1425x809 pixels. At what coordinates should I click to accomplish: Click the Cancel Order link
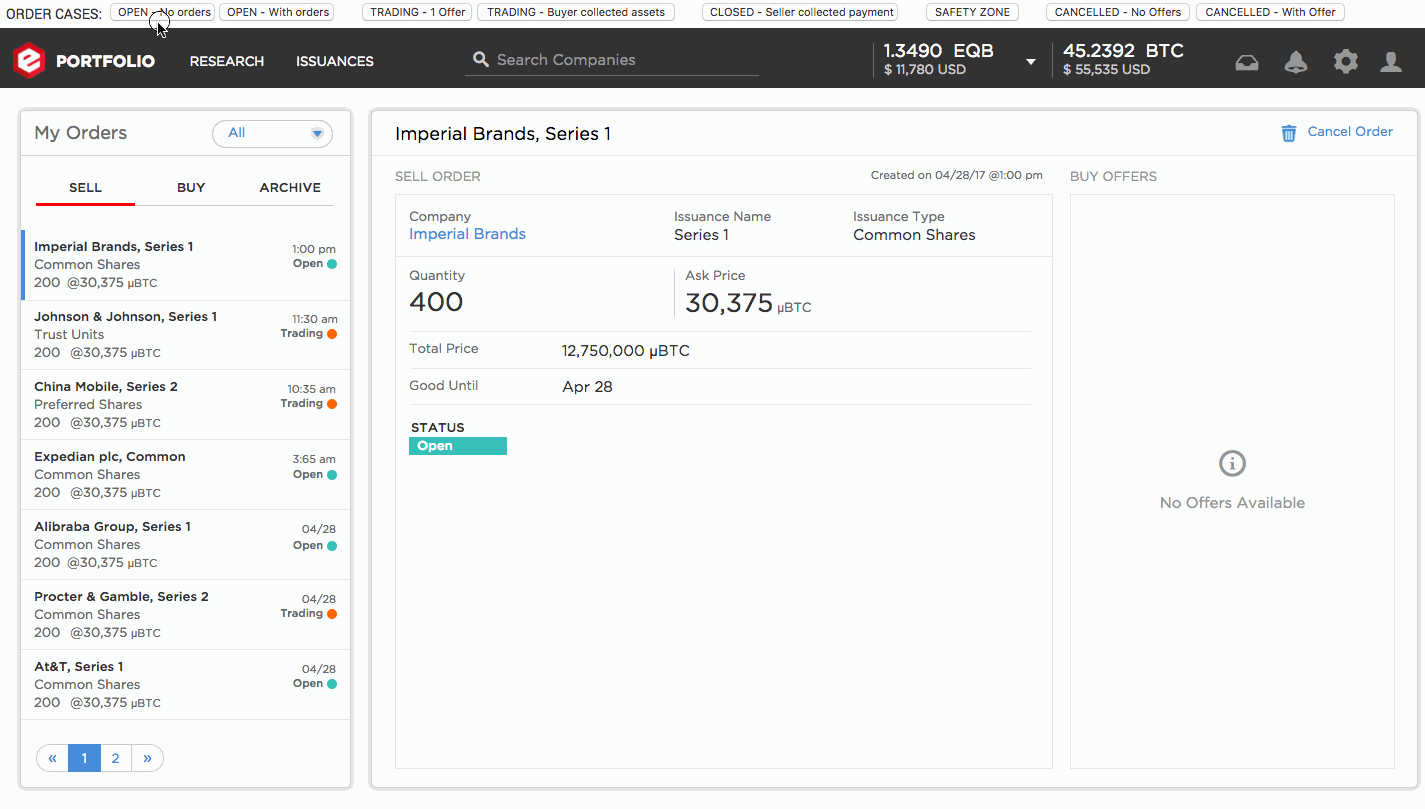(1350, 132)
